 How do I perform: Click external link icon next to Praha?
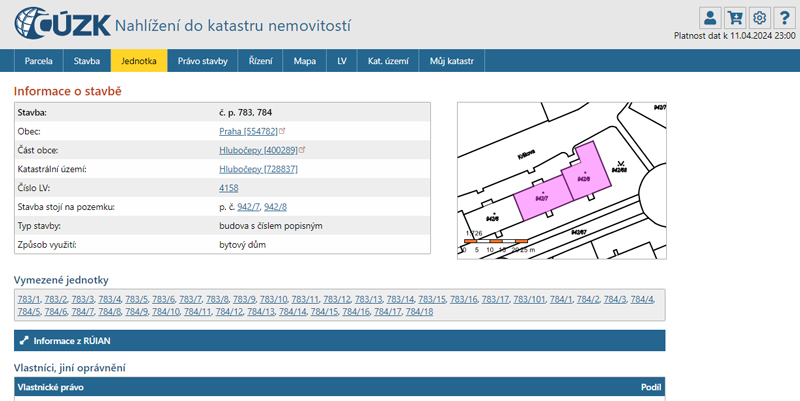coord(283,131)
